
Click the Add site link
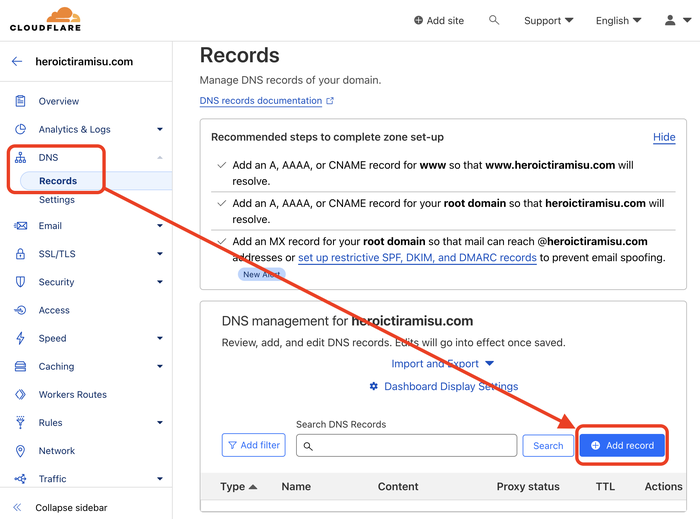tap(439, 21)
